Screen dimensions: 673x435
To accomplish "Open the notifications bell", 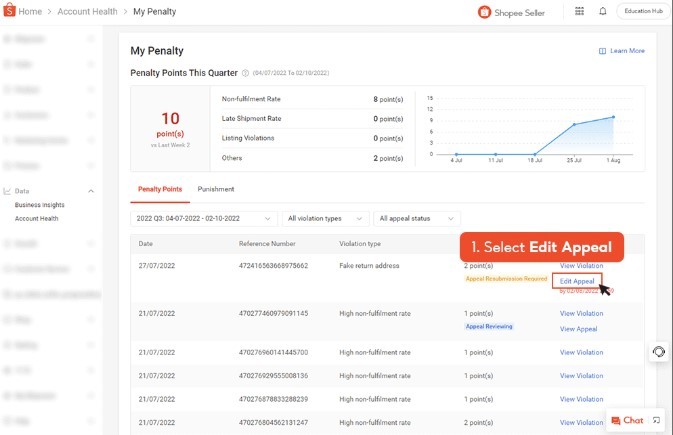I will point(602,11).
